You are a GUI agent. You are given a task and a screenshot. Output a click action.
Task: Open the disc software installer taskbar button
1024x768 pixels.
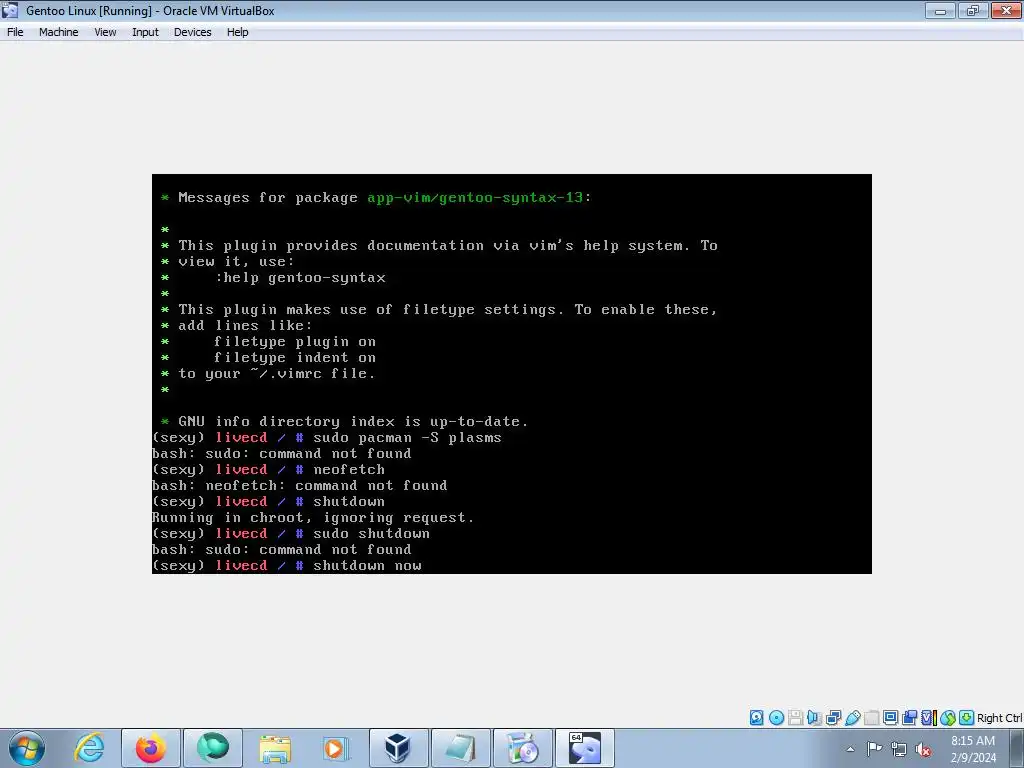tap(522, 748)
